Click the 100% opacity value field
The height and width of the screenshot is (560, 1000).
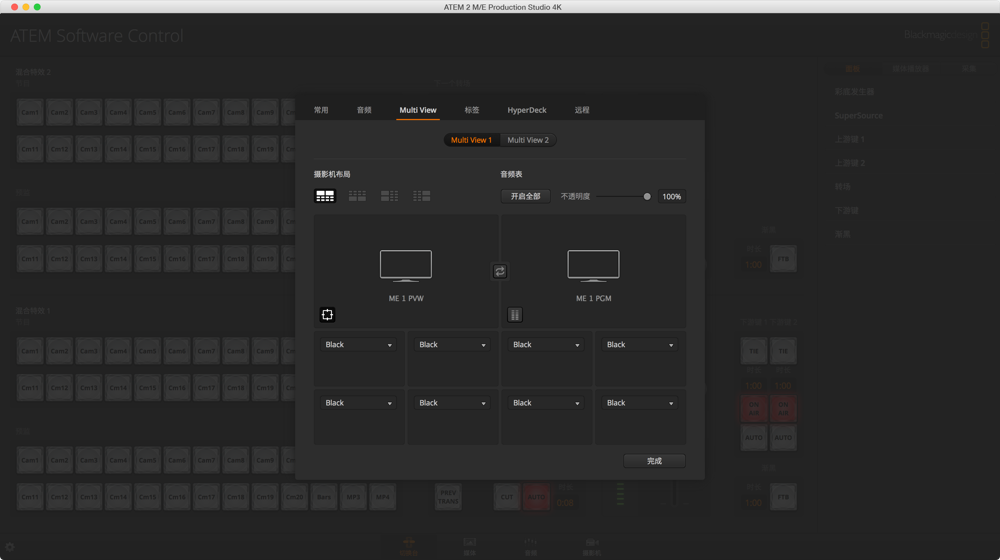point(672,196)
